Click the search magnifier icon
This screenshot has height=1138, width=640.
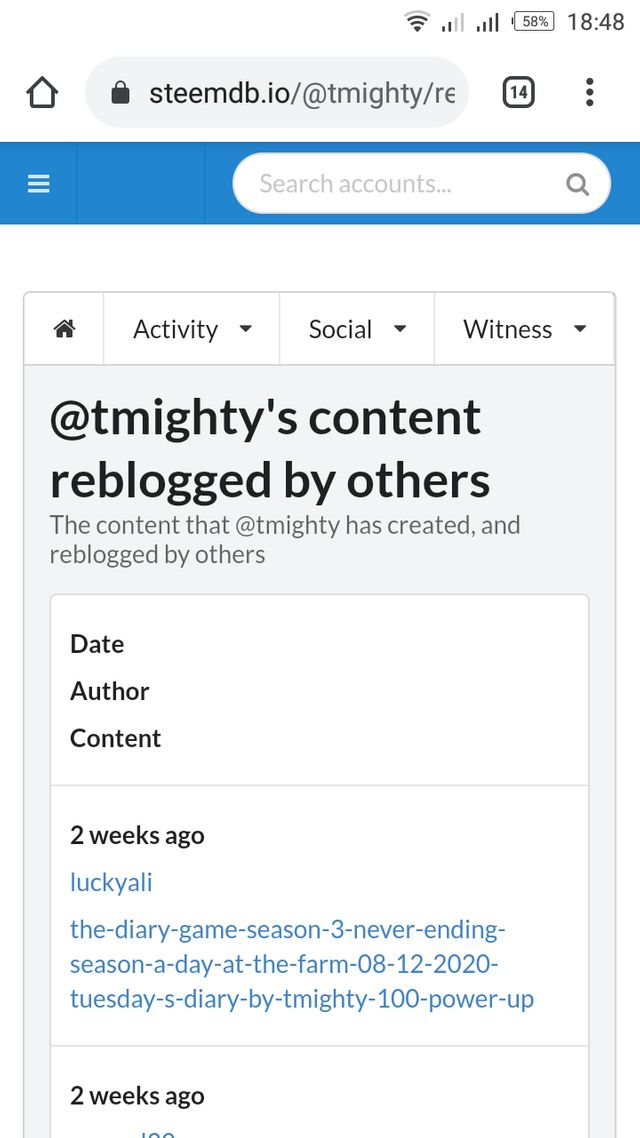pyautogui.click(x=577, y=185)
